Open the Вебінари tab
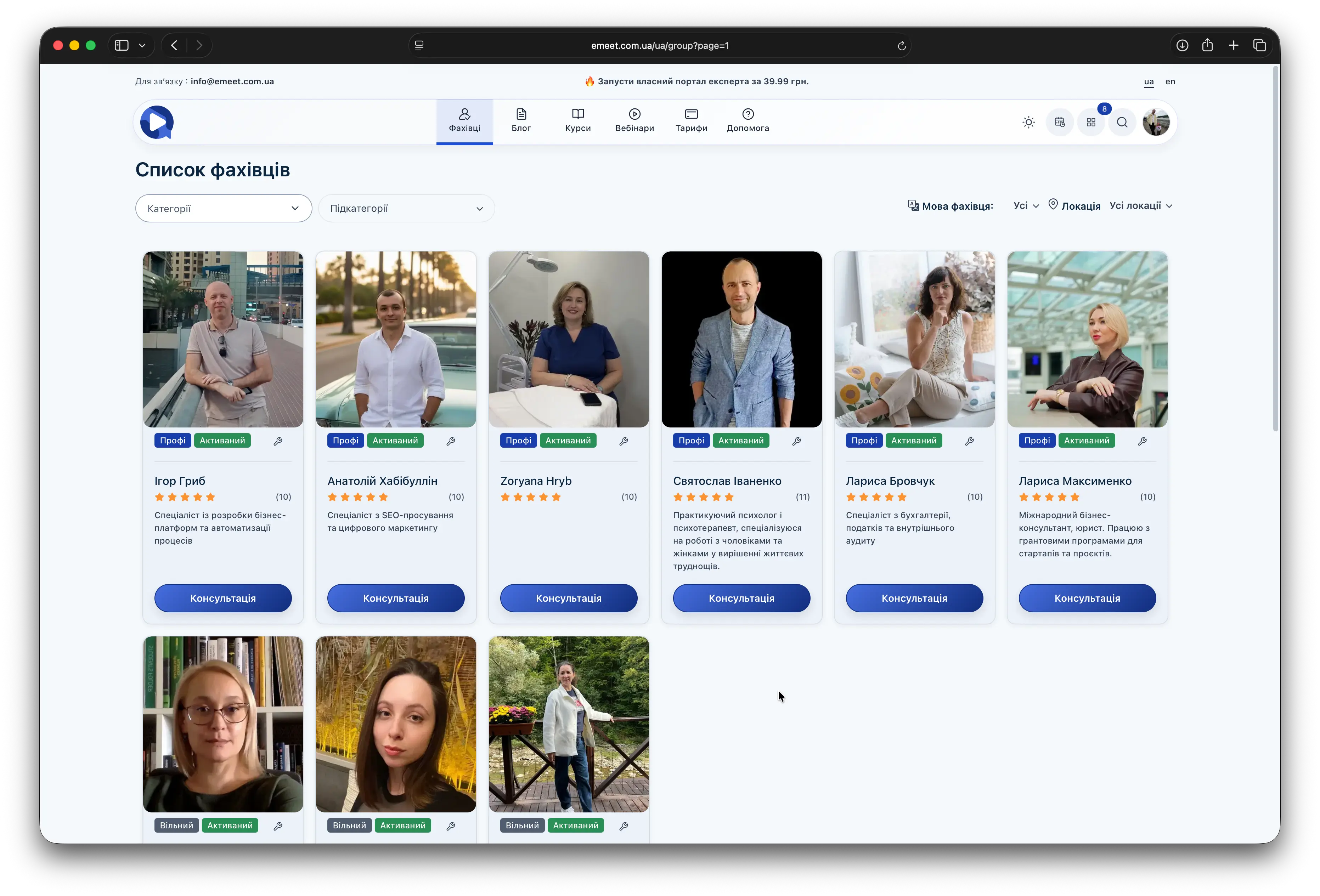Screen dimensions: 1320x896 634,121
